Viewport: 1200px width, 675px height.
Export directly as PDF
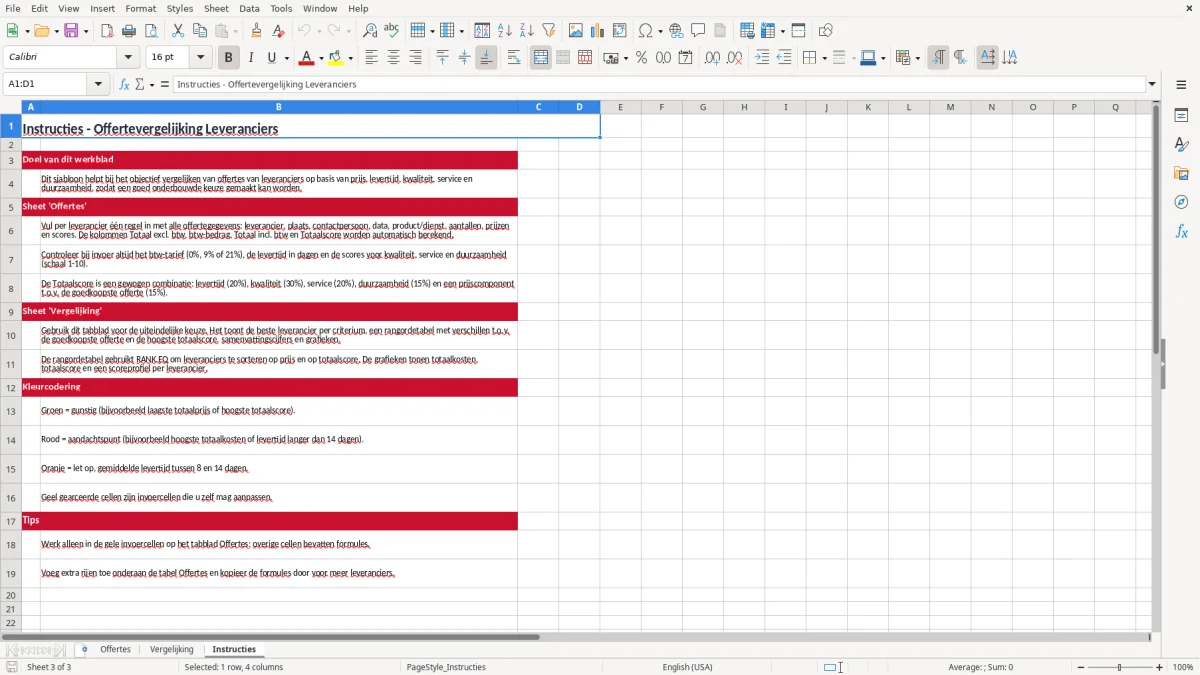coord(107,31)
